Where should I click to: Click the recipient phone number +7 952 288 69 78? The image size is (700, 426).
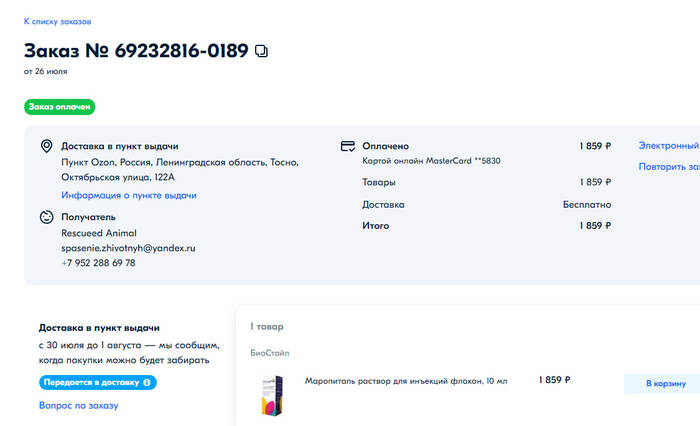coord(98,263)
